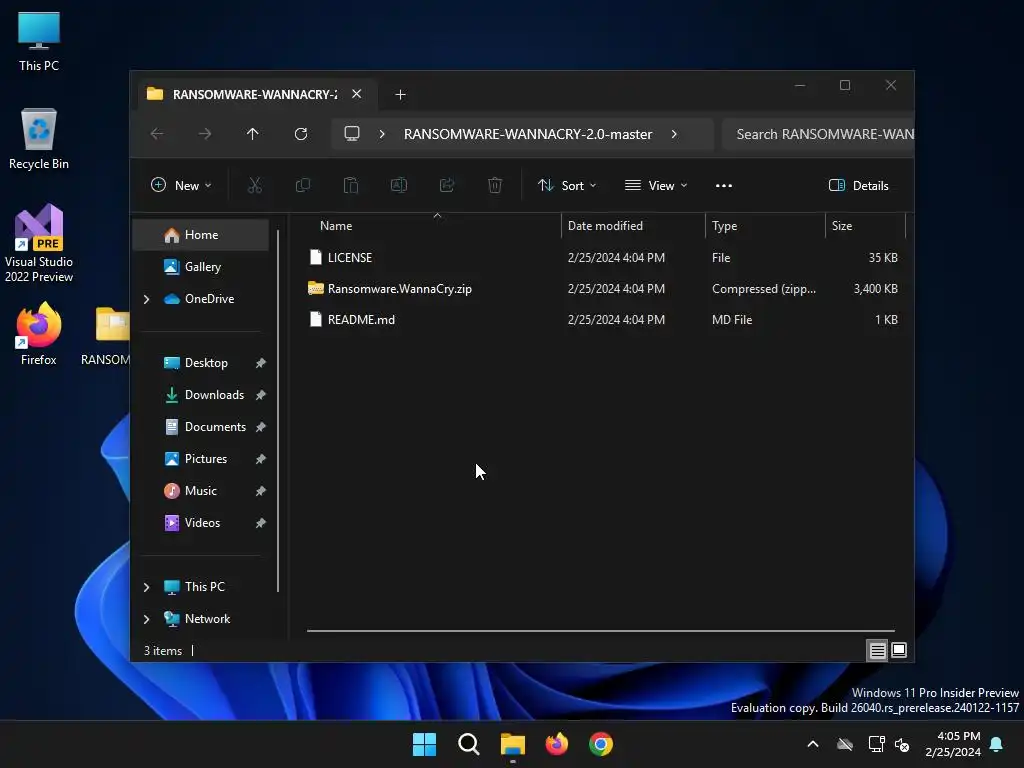The image size is (1024, 768).
Task: Switch to large thumbnails view icon
Action: (899, 650)
